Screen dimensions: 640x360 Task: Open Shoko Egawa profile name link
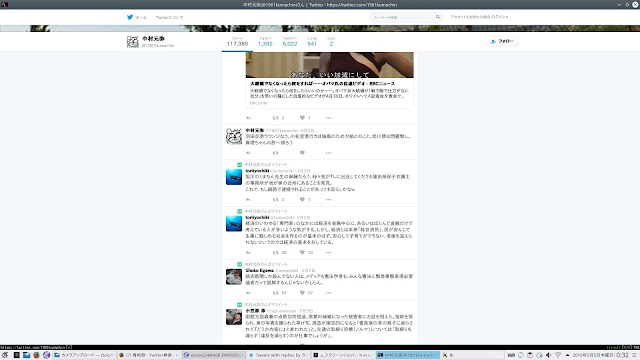coord(260,271)
